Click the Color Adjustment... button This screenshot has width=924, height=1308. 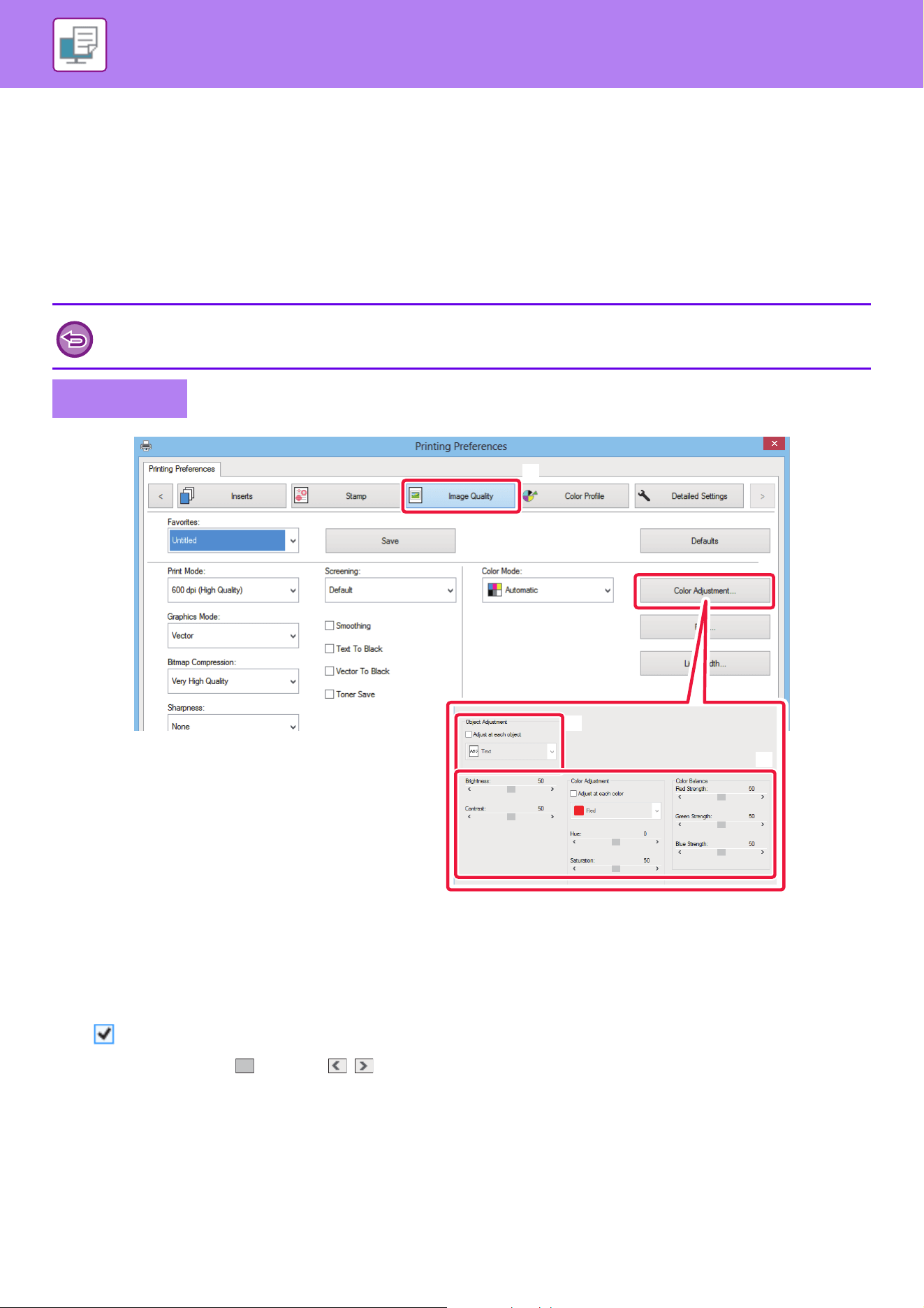[705, 590]
